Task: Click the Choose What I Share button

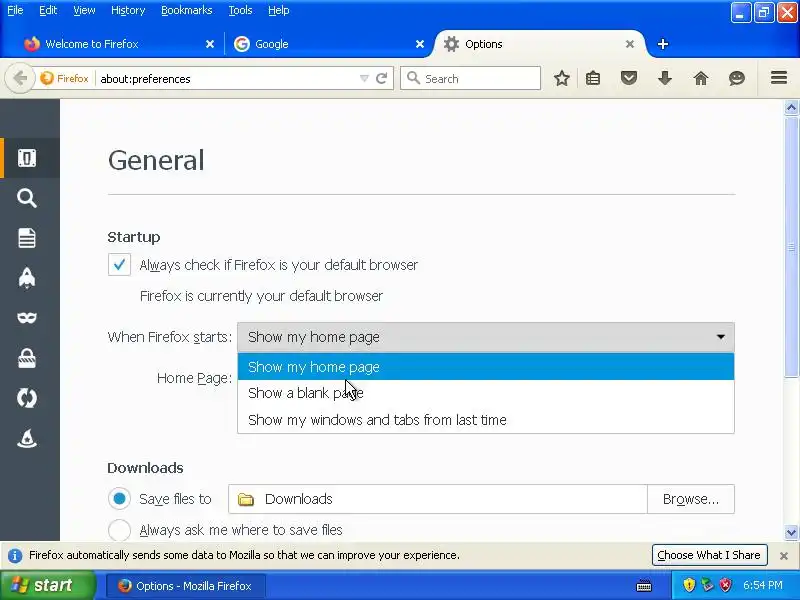Action: [709, 555]
